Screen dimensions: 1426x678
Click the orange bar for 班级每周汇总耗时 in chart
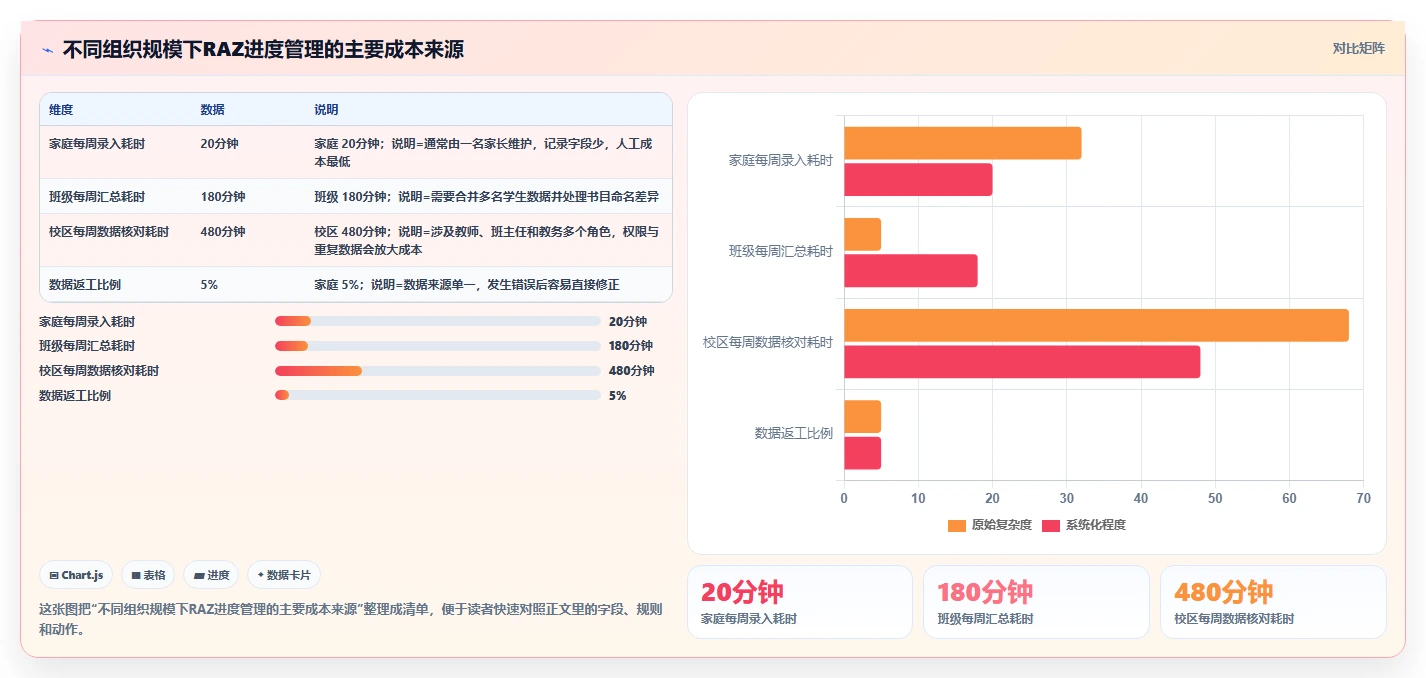862,234
